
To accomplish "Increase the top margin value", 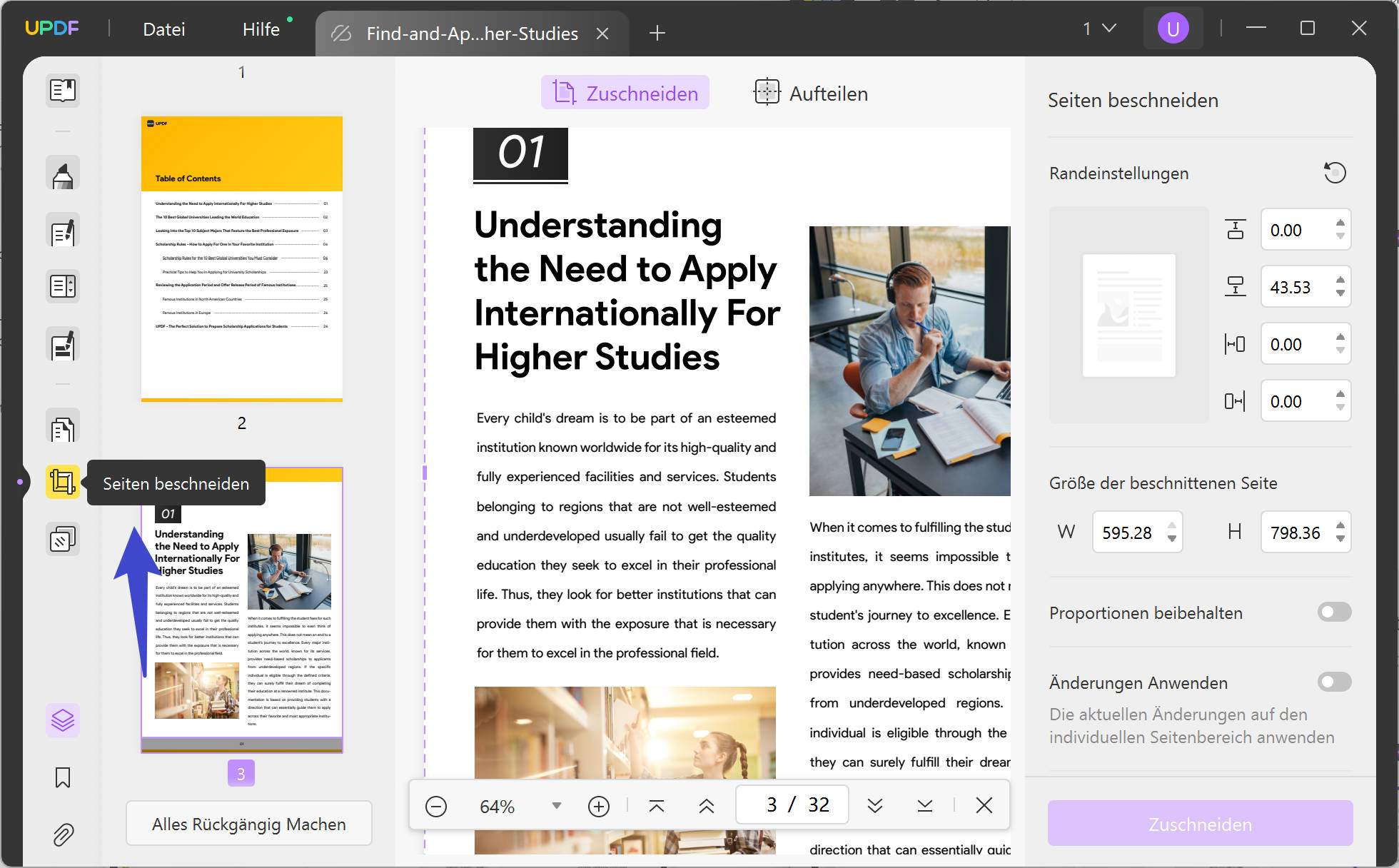I will (x=1340, y=223).
